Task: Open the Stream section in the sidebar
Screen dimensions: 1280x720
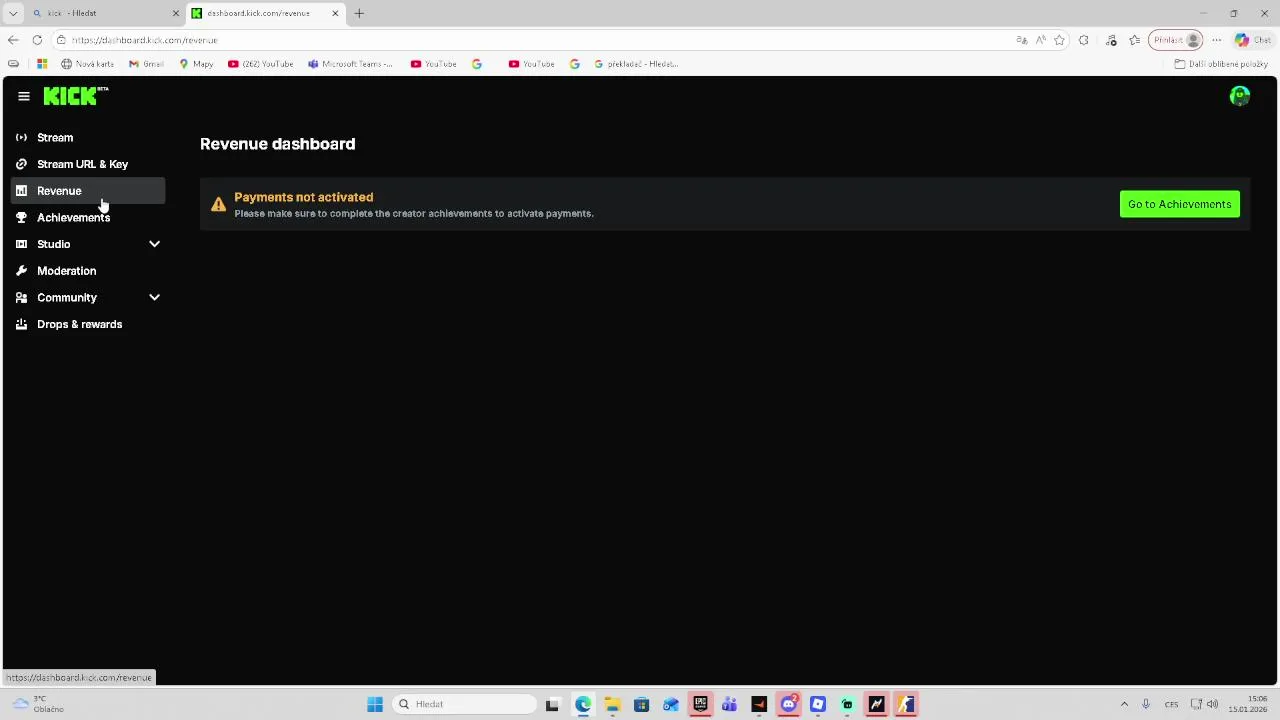Action: [x=88, y=137]
